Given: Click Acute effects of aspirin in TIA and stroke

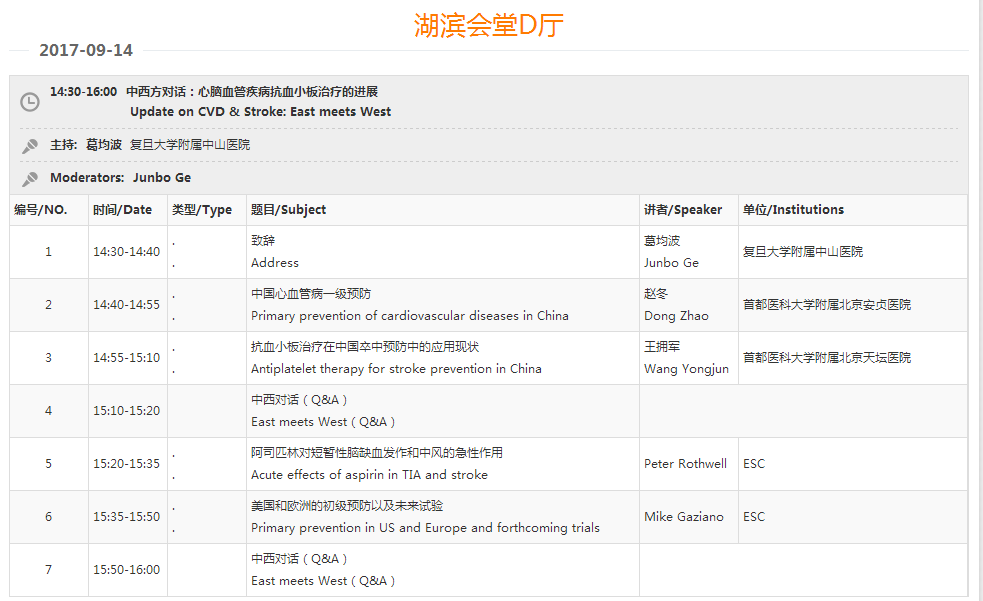Looking at the screenshot, I should point(369,475).
